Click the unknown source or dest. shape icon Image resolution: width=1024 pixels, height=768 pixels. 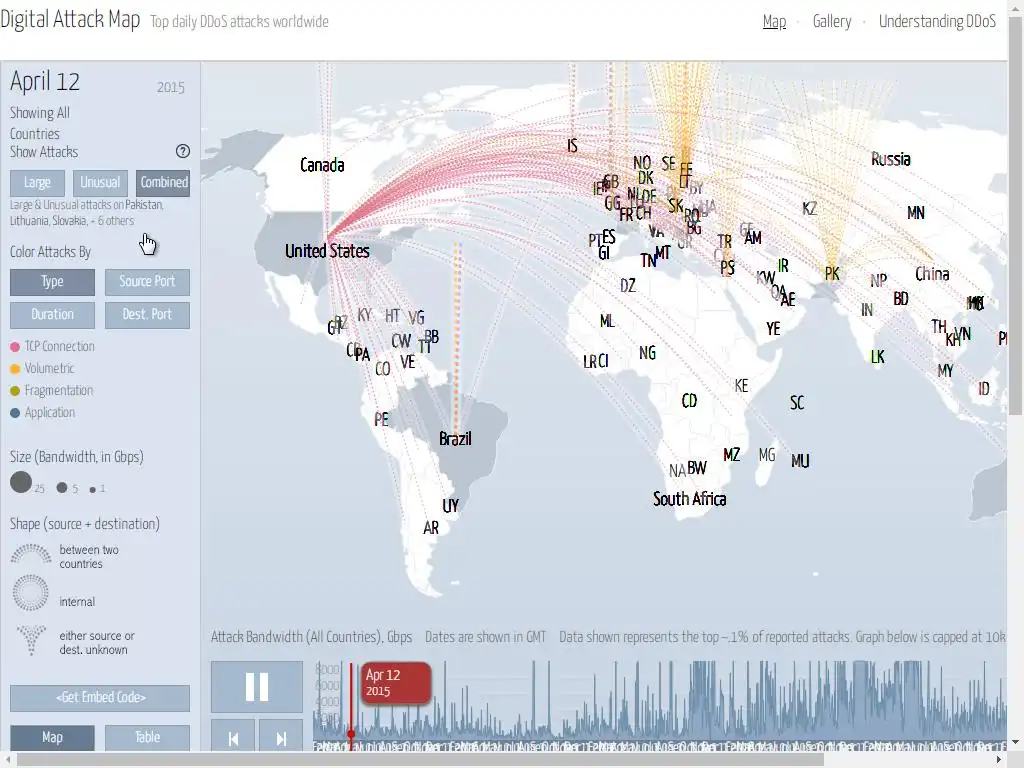[x=31, y=640]
